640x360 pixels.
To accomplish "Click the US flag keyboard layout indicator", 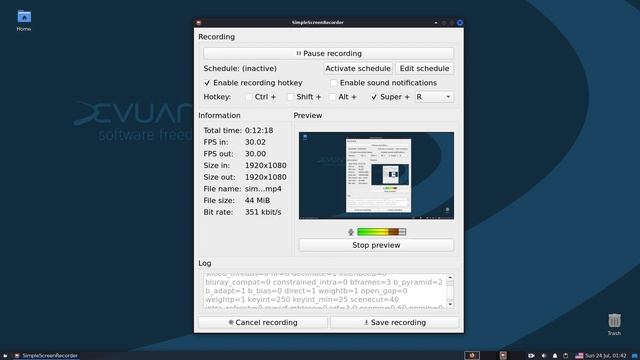I will pos(579,356).
